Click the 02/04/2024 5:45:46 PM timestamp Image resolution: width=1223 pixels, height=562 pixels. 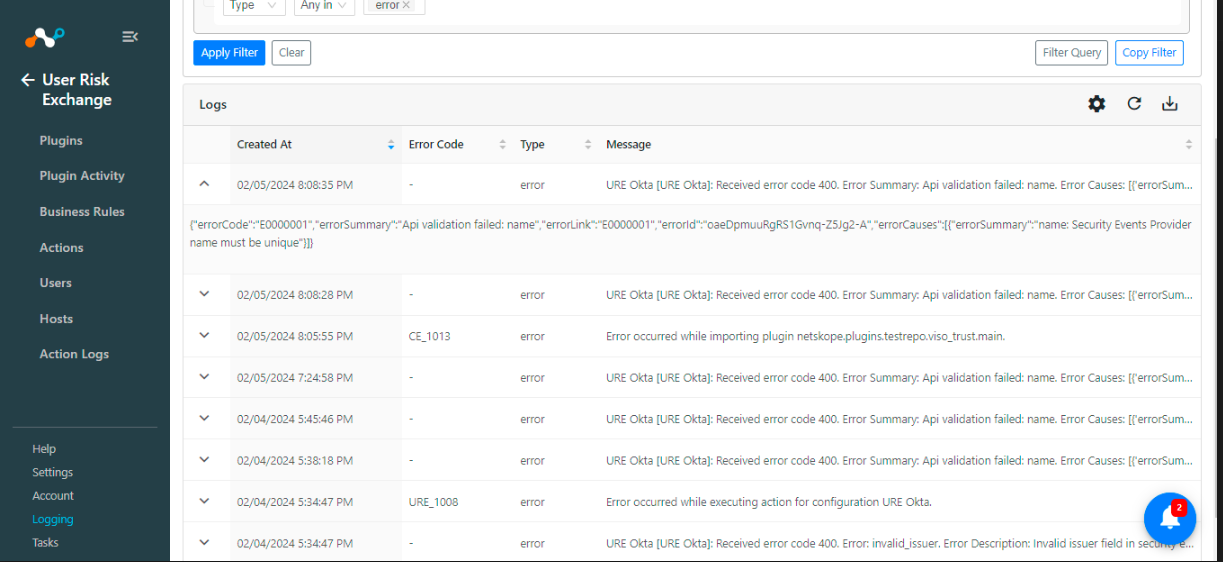tap(295, 419)
